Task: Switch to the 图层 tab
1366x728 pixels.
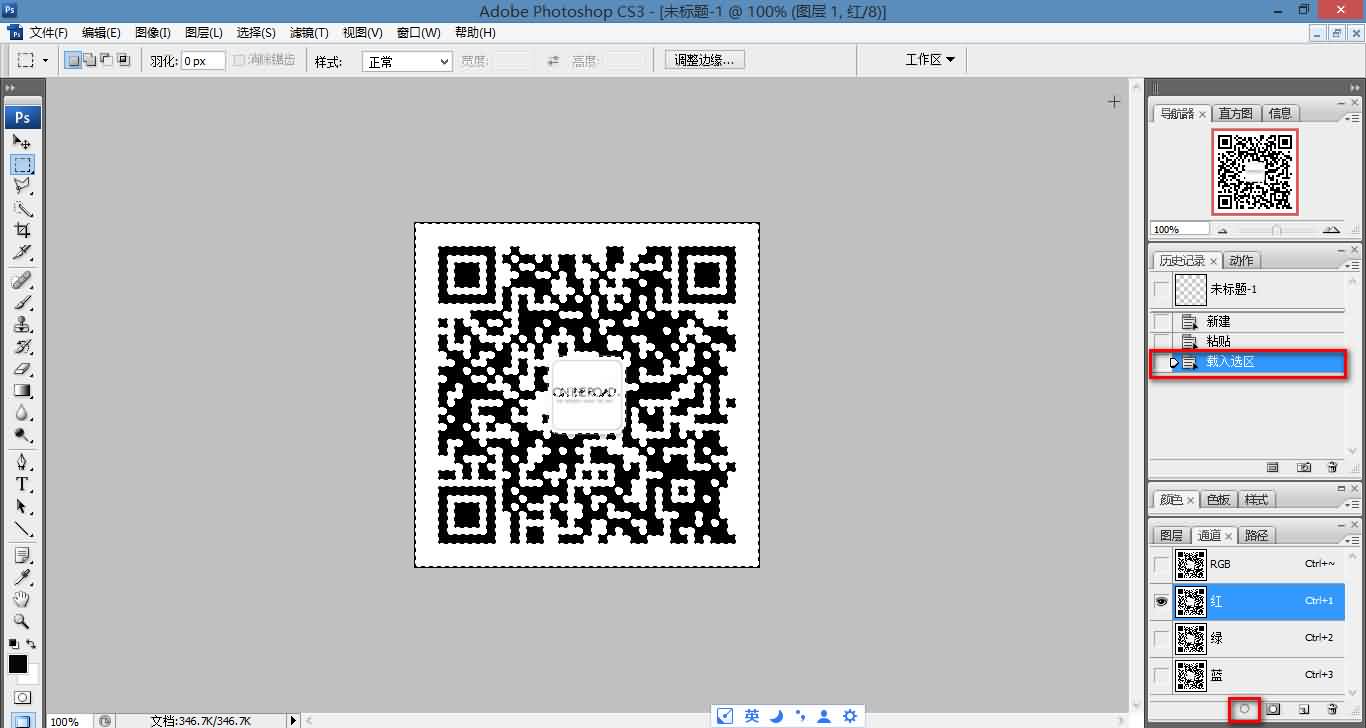Action: (1170, 535)
